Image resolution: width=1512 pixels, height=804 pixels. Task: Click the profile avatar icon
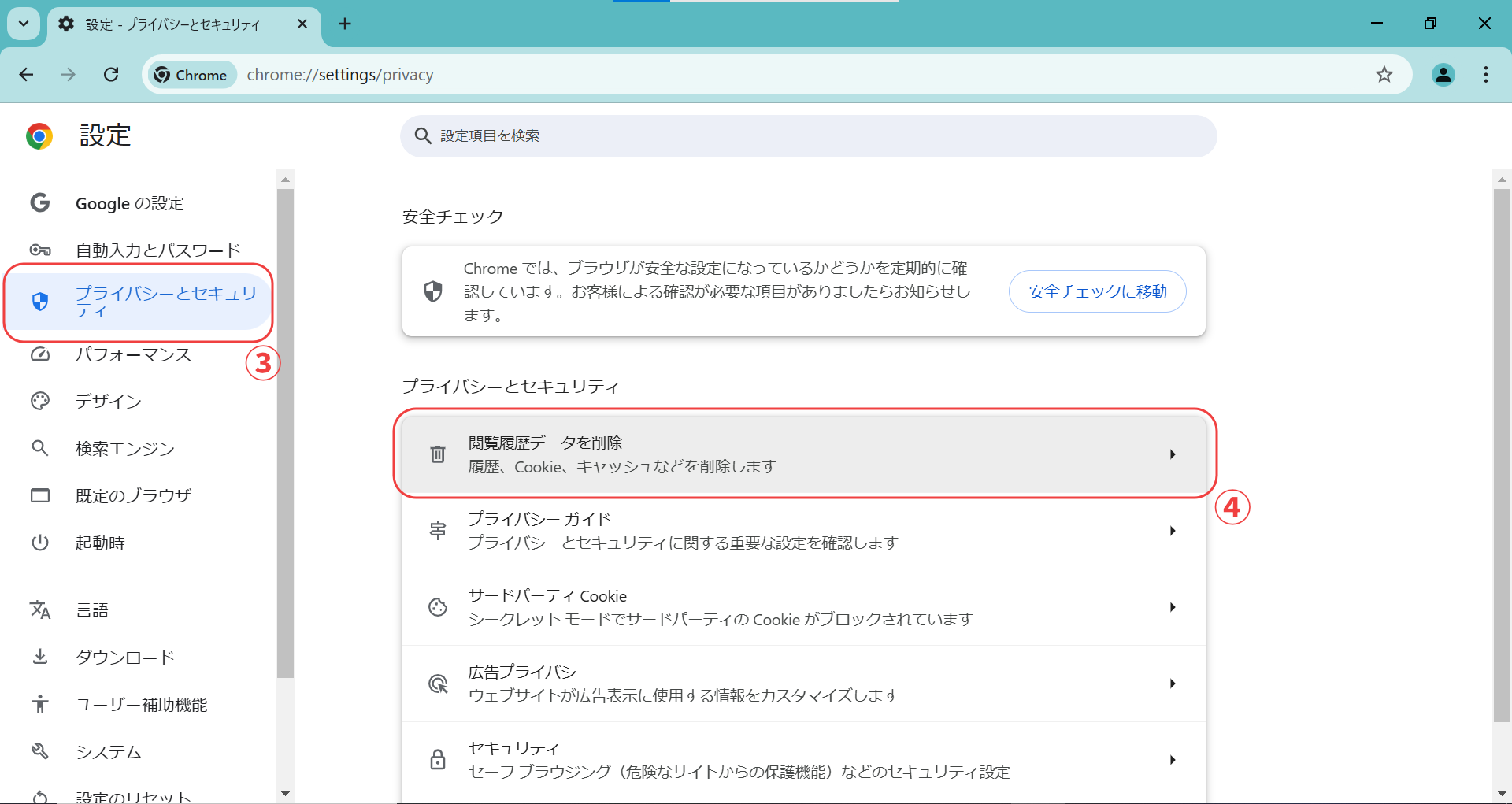coord(1443,75)
